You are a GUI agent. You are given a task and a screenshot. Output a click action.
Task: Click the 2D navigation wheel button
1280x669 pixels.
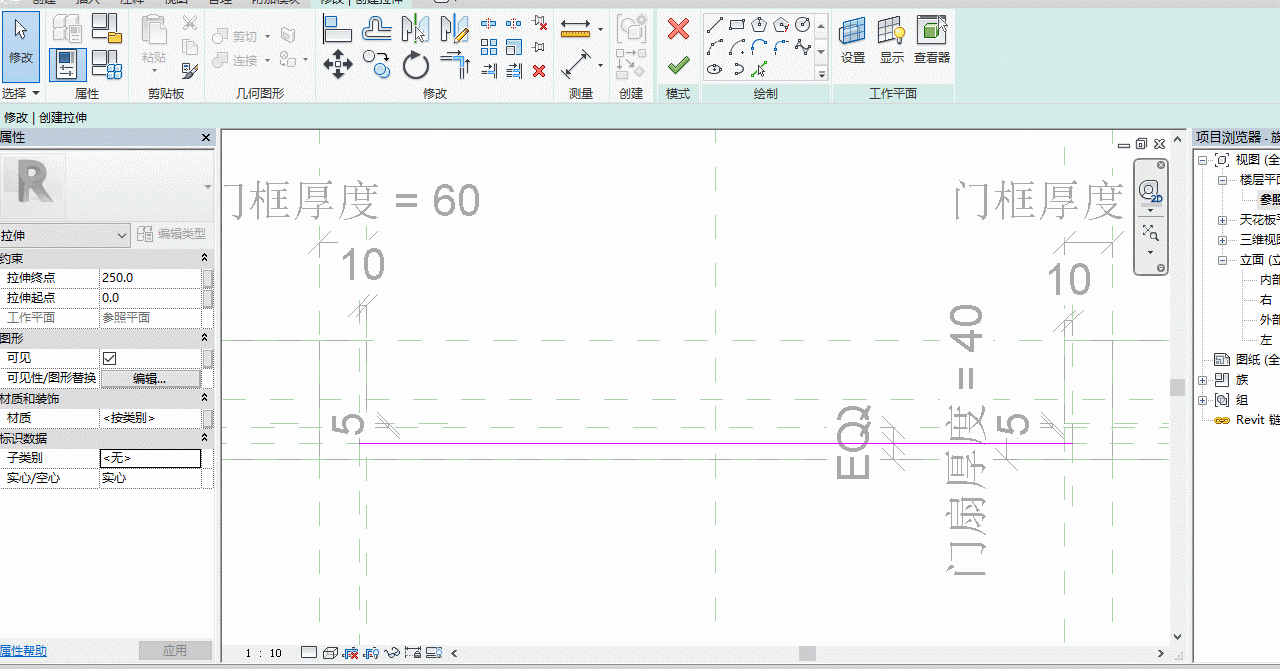point(1149,191)
